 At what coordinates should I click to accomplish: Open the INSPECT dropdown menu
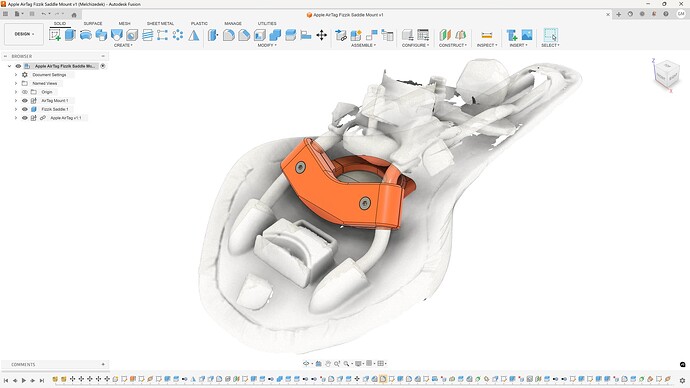(x=487, y=45)
